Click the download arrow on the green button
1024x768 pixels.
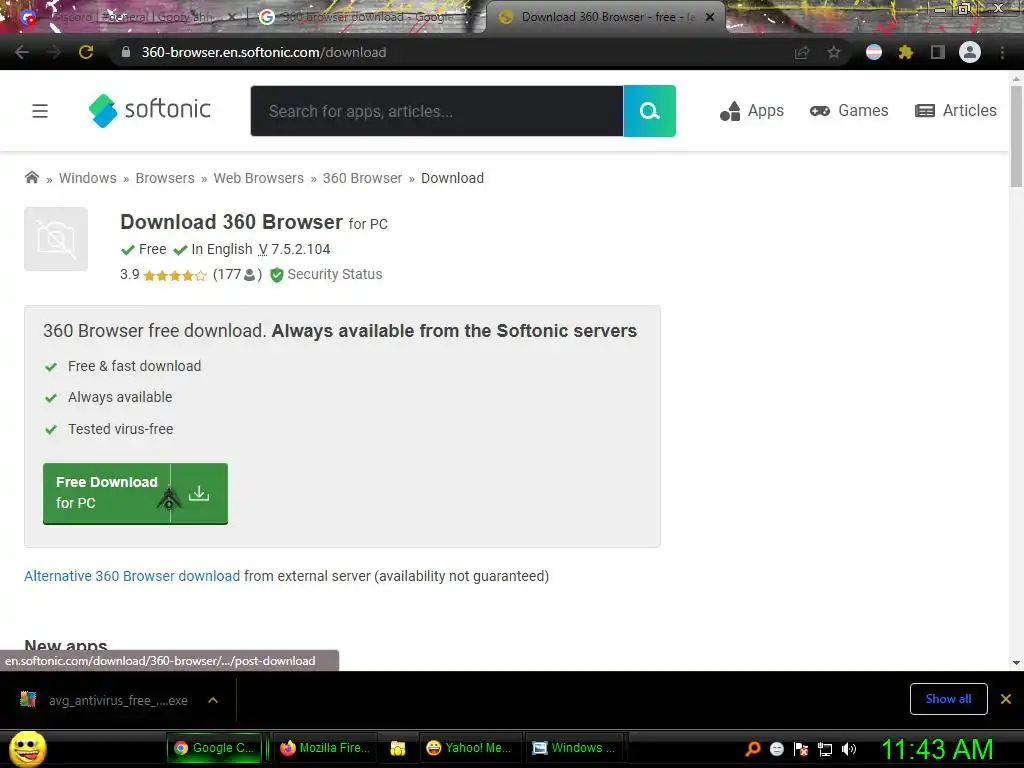pos(199,494)
